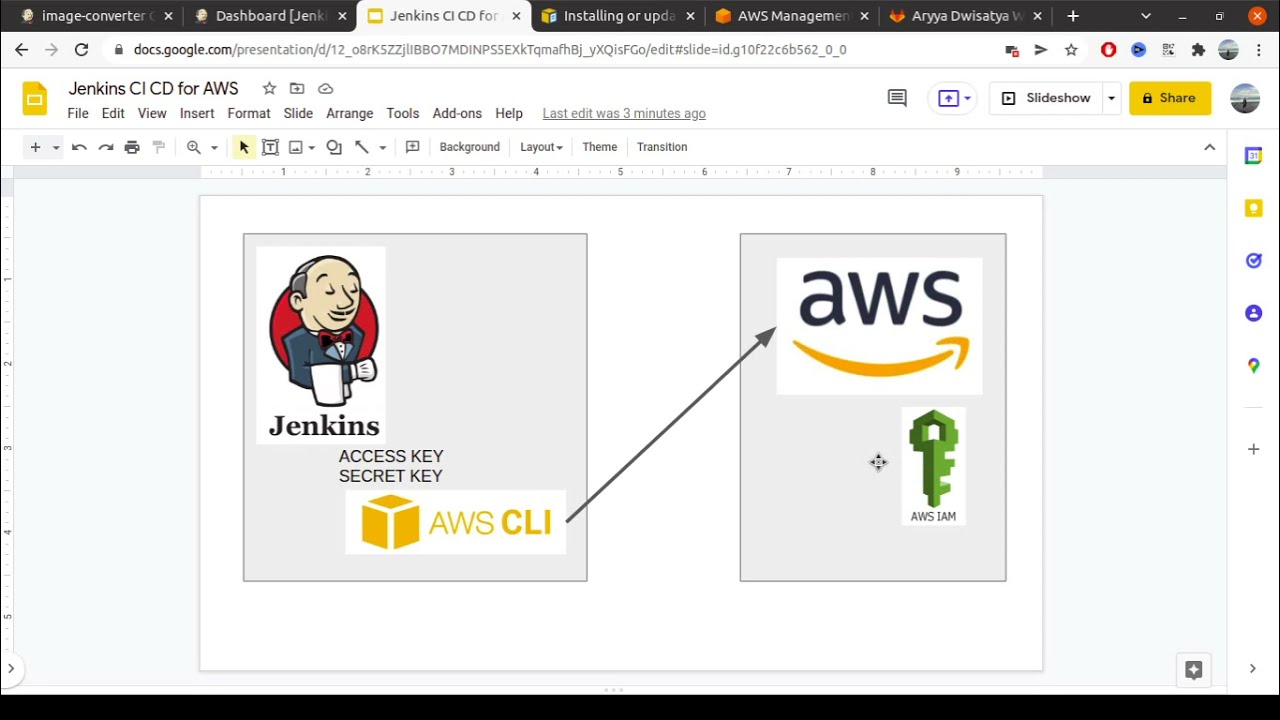Viewport: 1280px width, 720px height.
Task: Switch to the AWS Management browser tab
Action: tap(793, 16)
